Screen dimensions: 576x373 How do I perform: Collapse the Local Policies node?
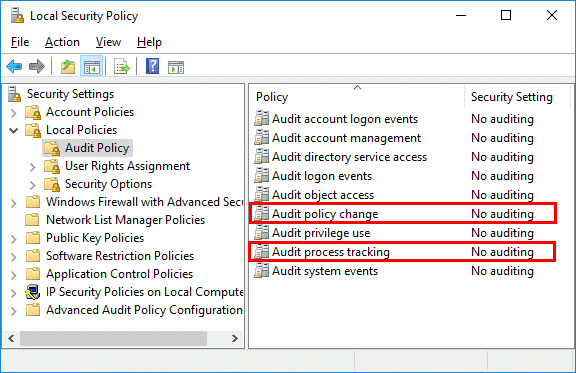coord(14,130)
